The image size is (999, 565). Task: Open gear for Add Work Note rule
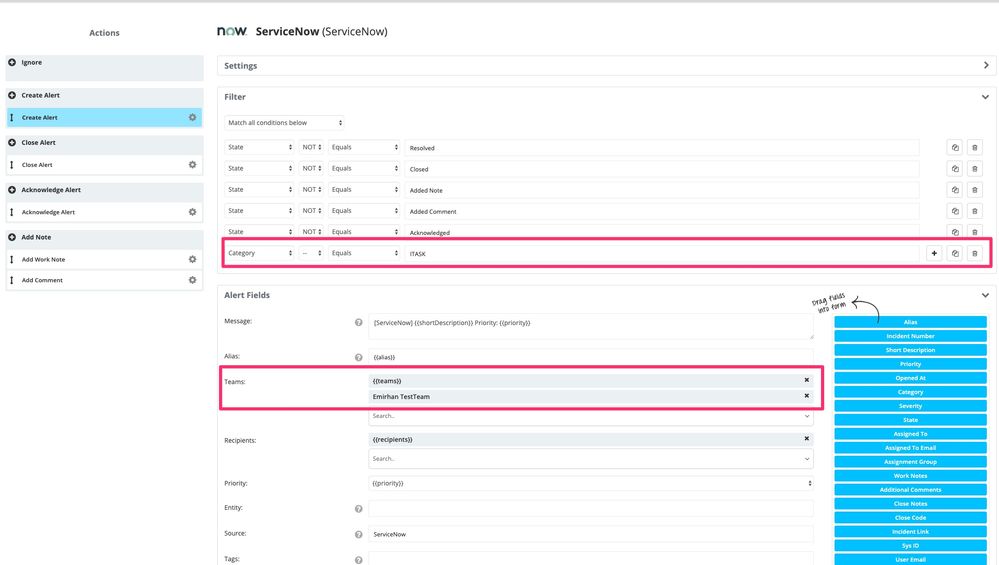[x=192, y=259]
